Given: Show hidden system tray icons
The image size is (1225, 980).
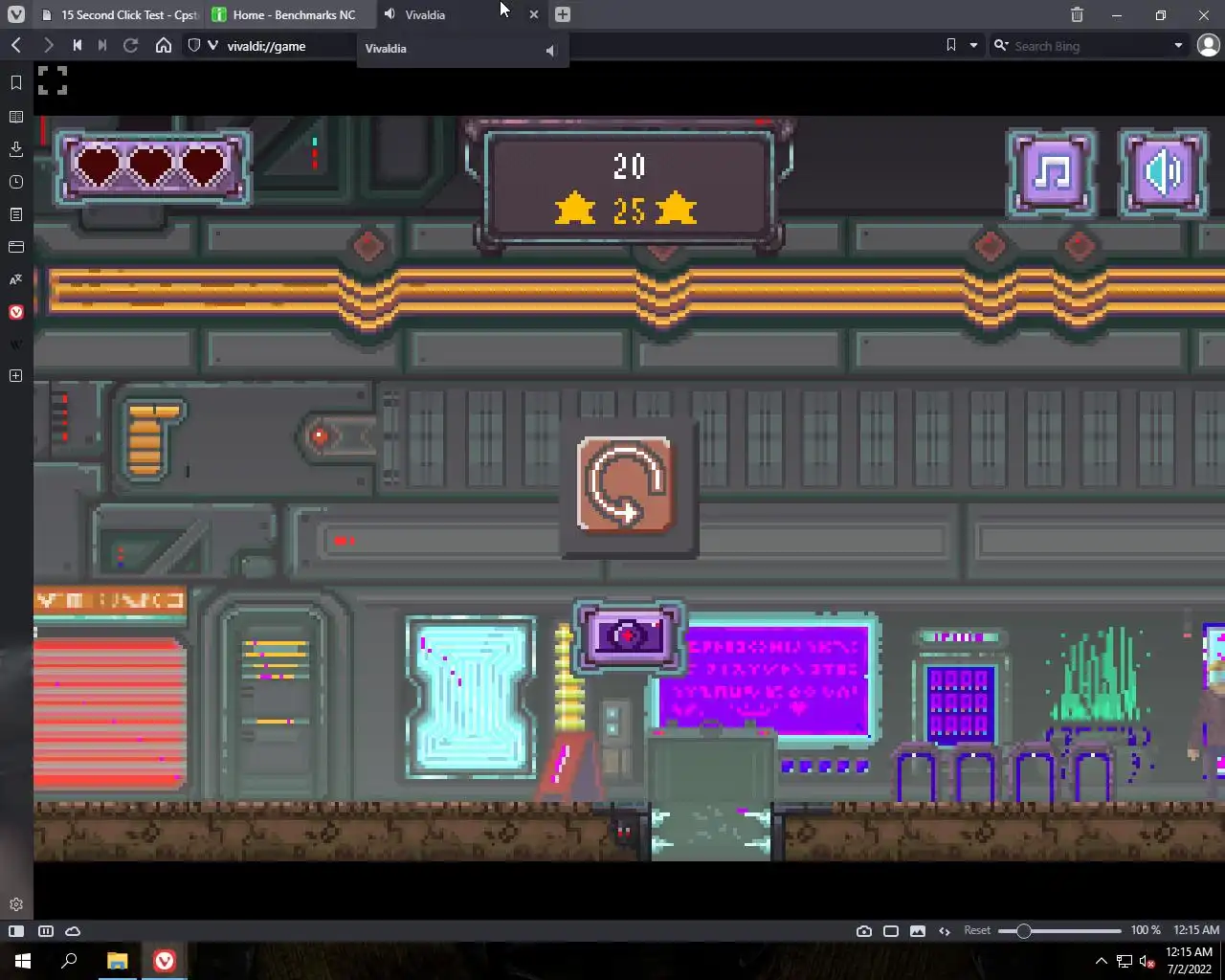Looking at the screenshot, I should pyautogui.click(x=1101, y=961).
